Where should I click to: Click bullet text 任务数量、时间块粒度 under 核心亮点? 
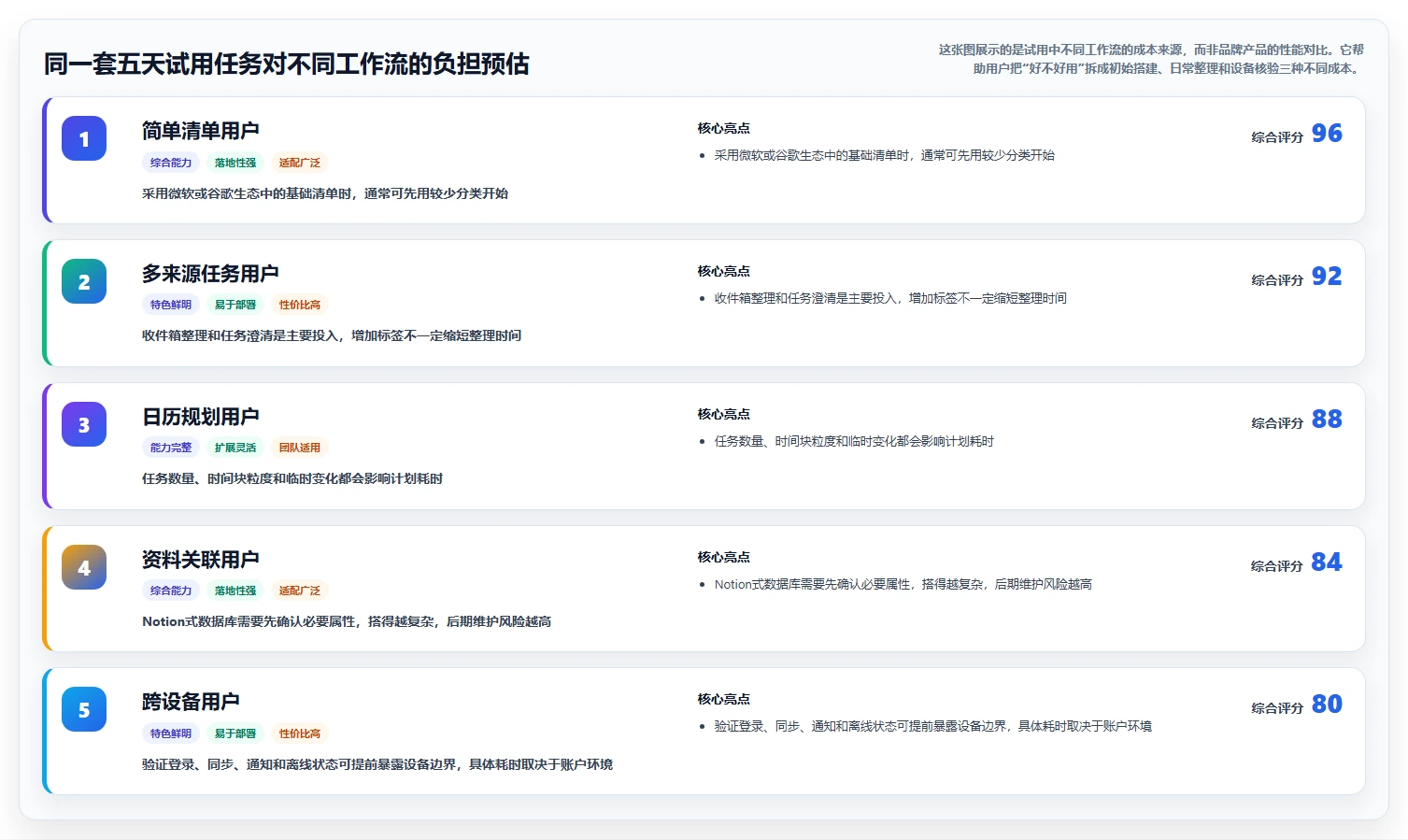[x=854, y=442]
